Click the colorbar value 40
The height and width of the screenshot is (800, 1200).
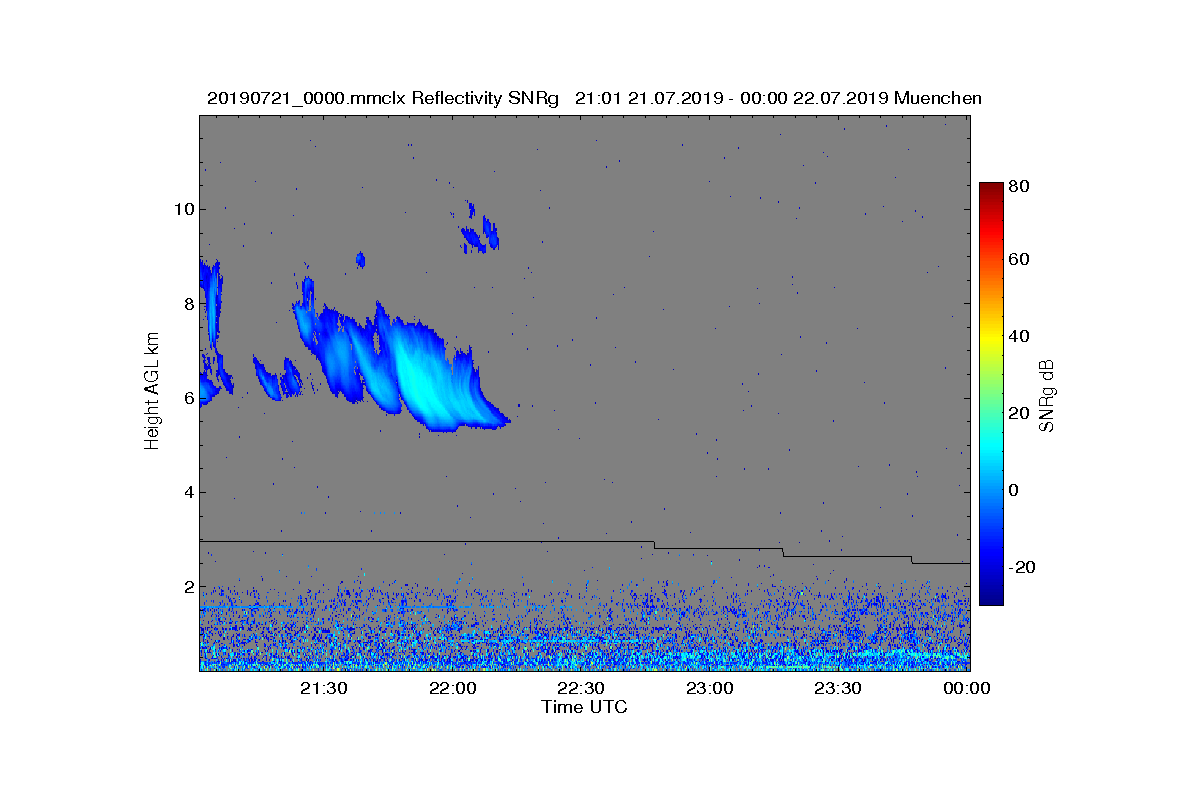[1020, 336]
